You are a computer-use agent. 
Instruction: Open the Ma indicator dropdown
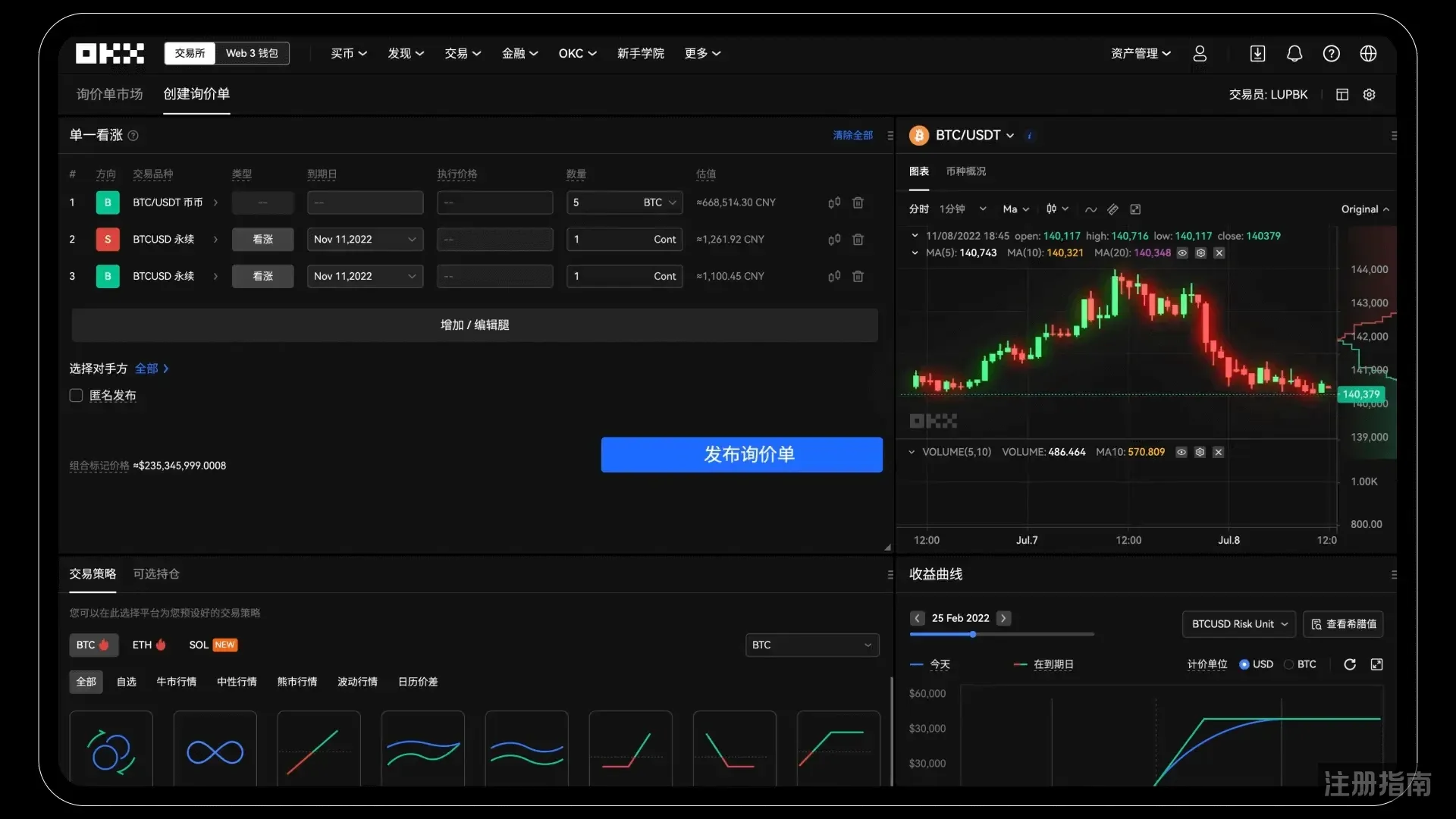(x=1016, y=209)
